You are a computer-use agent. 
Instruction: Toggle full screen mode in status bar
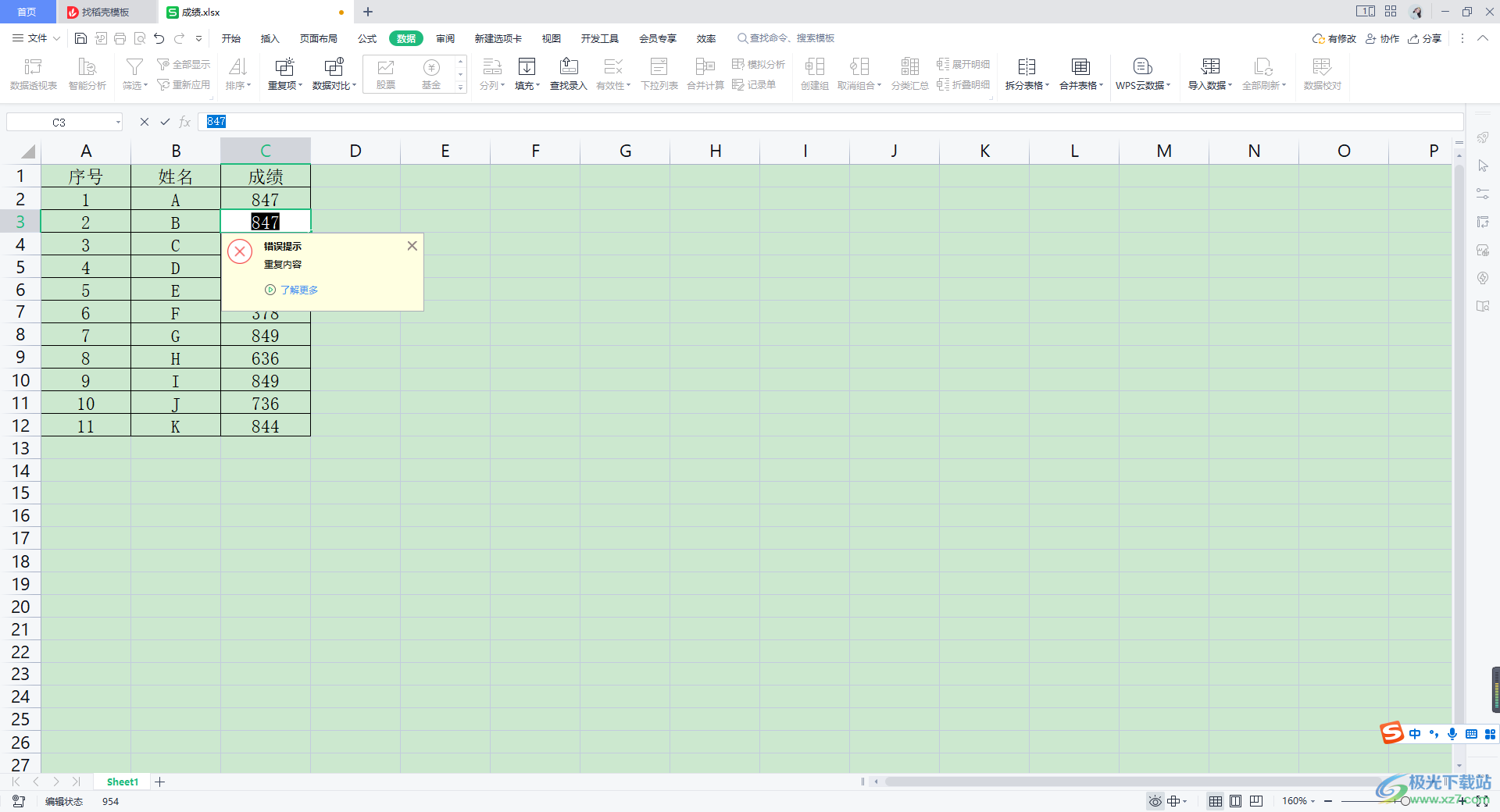point(1482,801)
